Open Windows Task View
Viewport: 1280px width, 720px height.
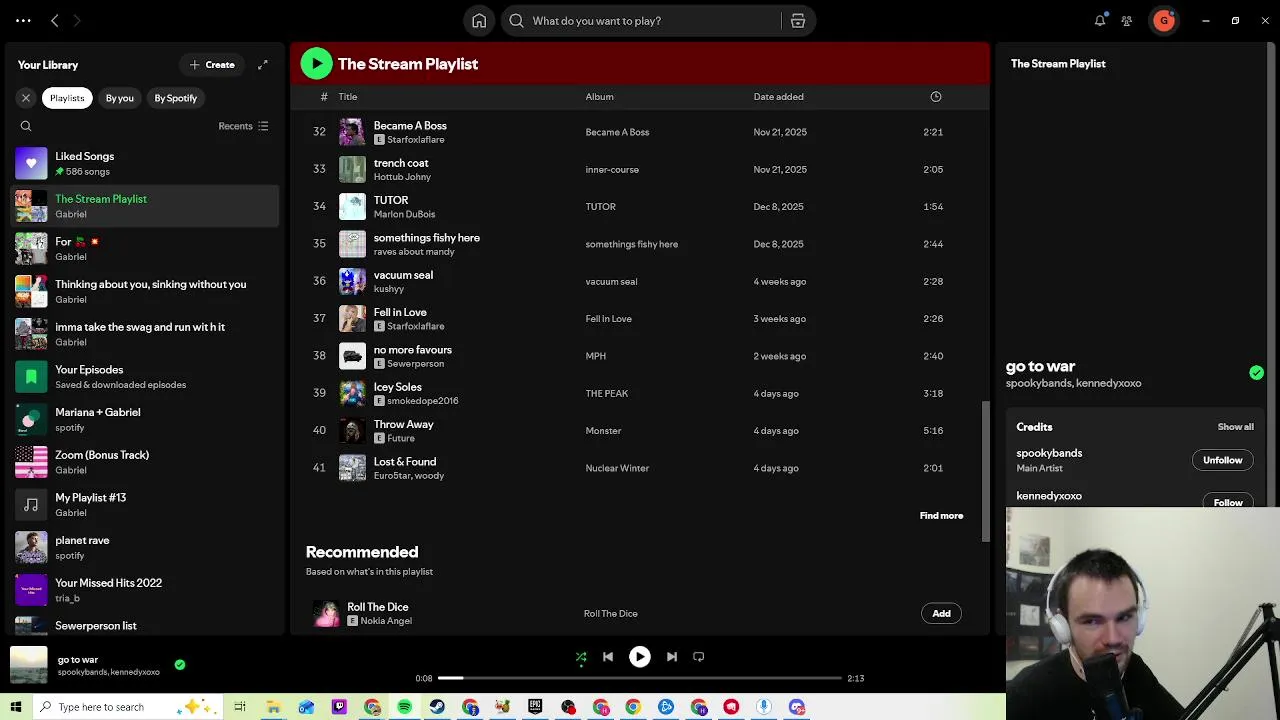tap(240, 707)
